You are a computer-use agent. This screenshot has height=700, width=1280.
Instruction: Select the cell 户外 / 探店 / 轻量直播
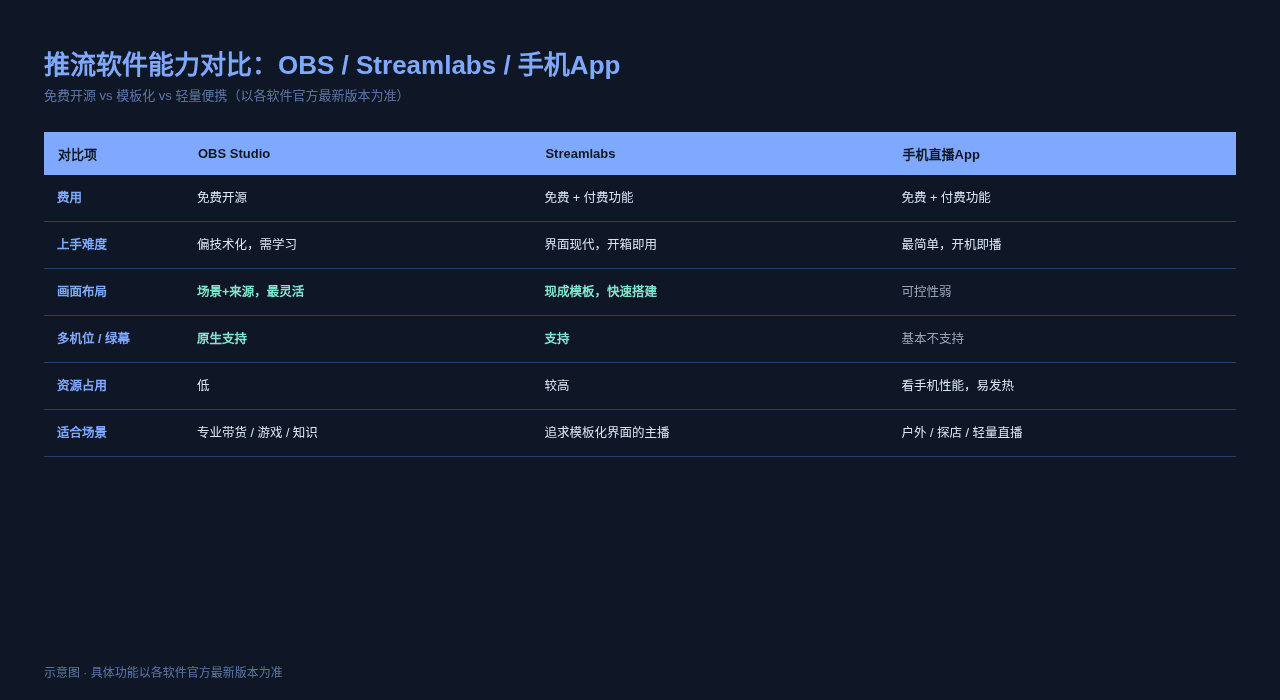pos(962,433)
